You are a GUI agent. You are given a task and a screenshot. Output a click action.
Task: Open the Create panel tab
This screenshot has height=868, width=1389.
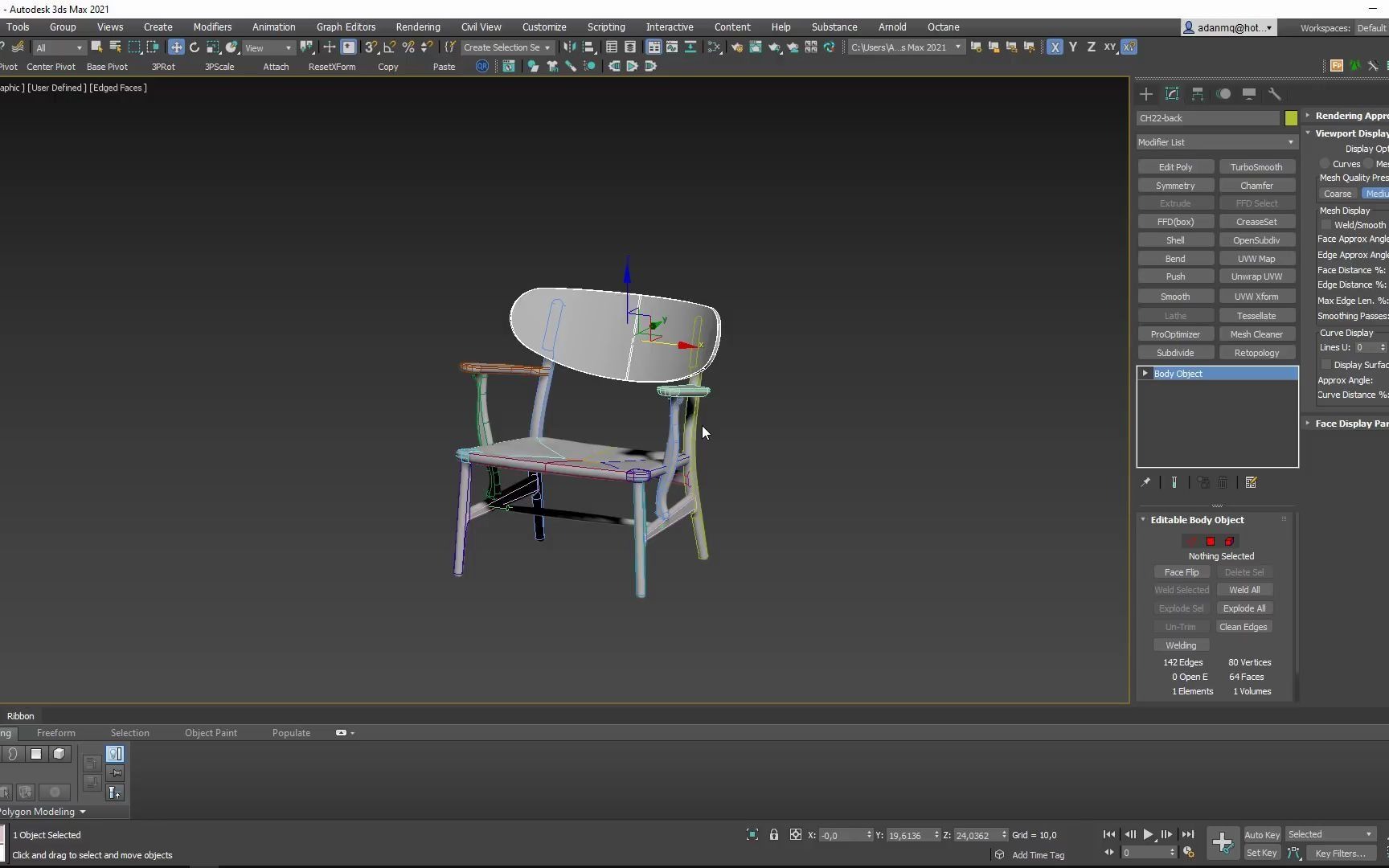[x=1146, y=94]
